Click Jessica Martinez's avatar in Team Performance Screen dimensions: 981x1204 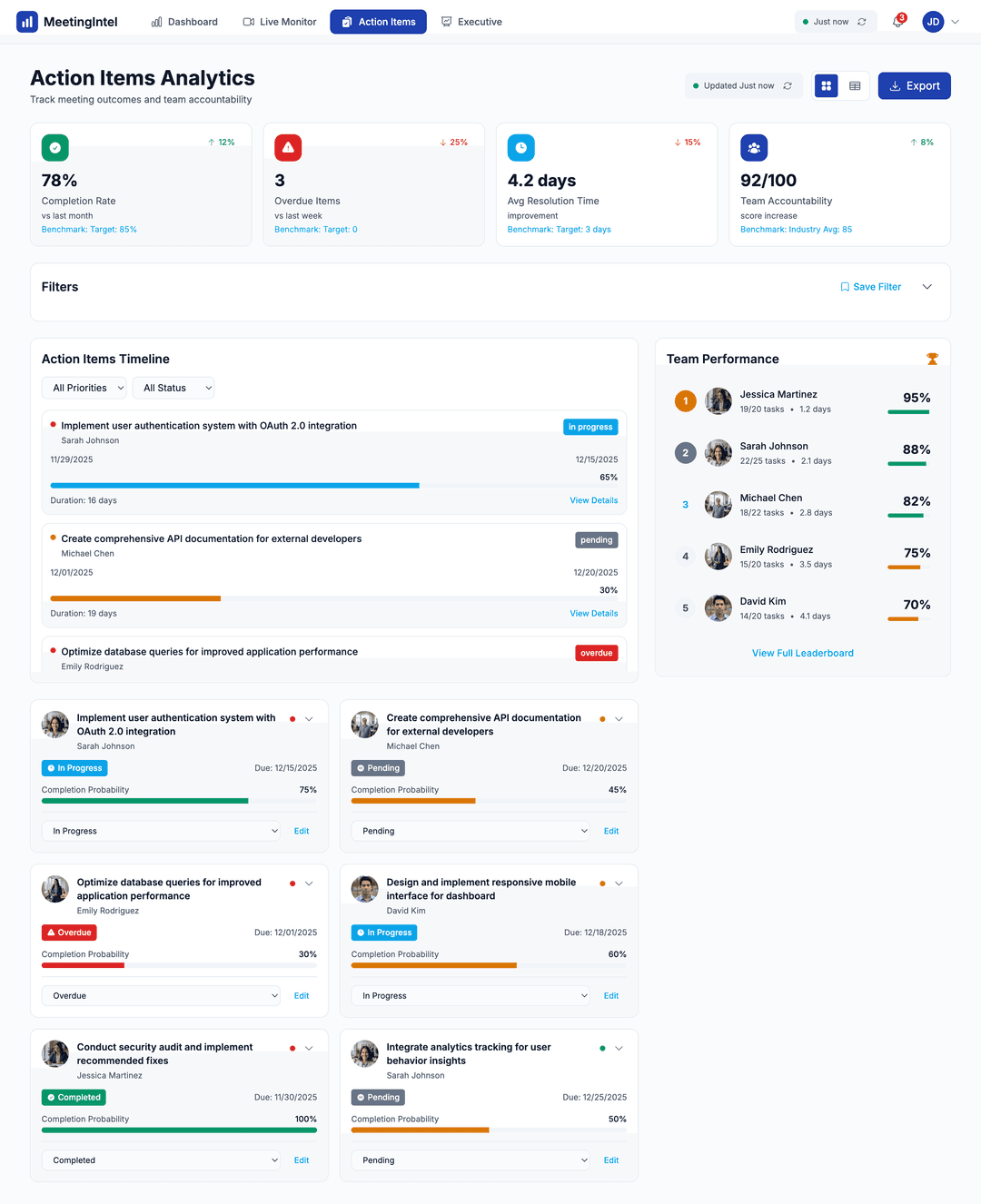coord(718,400)
